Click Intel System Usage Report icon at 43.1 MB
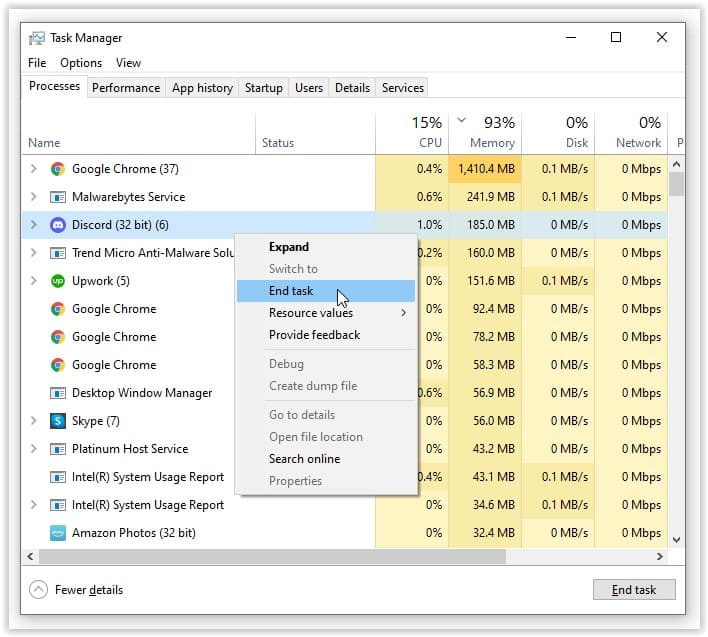 pos(57,477)
